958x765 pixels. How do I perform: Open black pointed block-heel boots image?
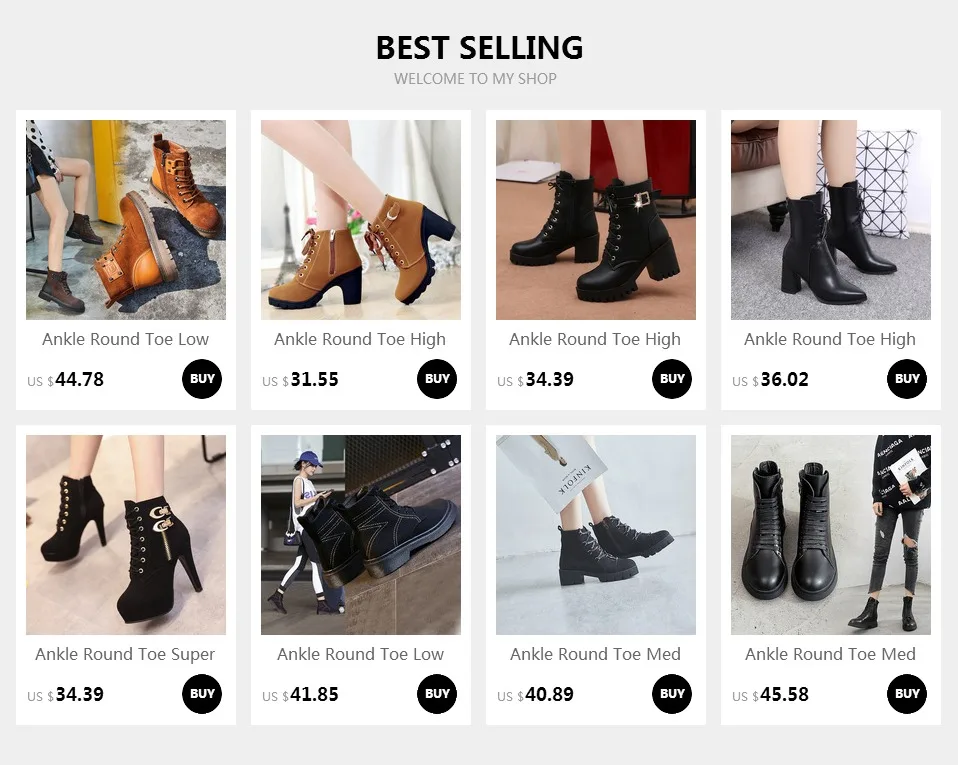coord(831,220)
